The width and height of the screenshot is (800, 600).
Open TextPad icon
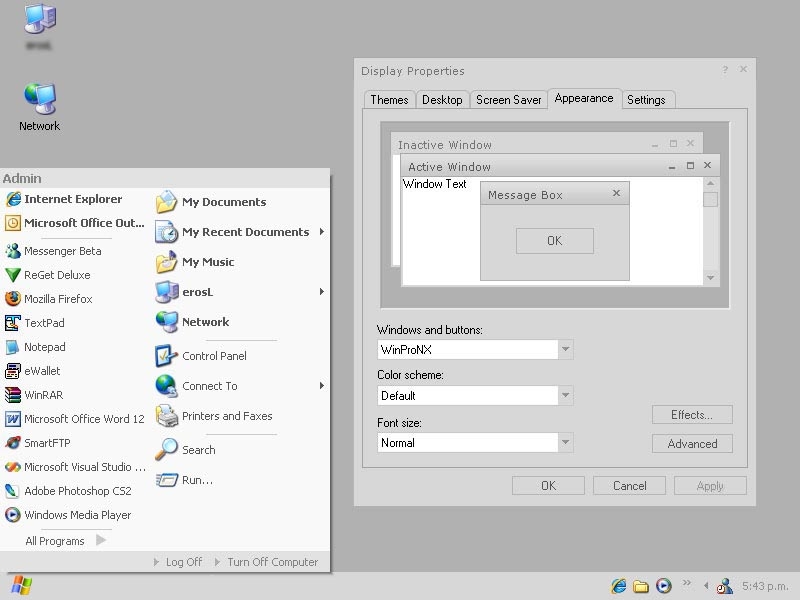13,323
